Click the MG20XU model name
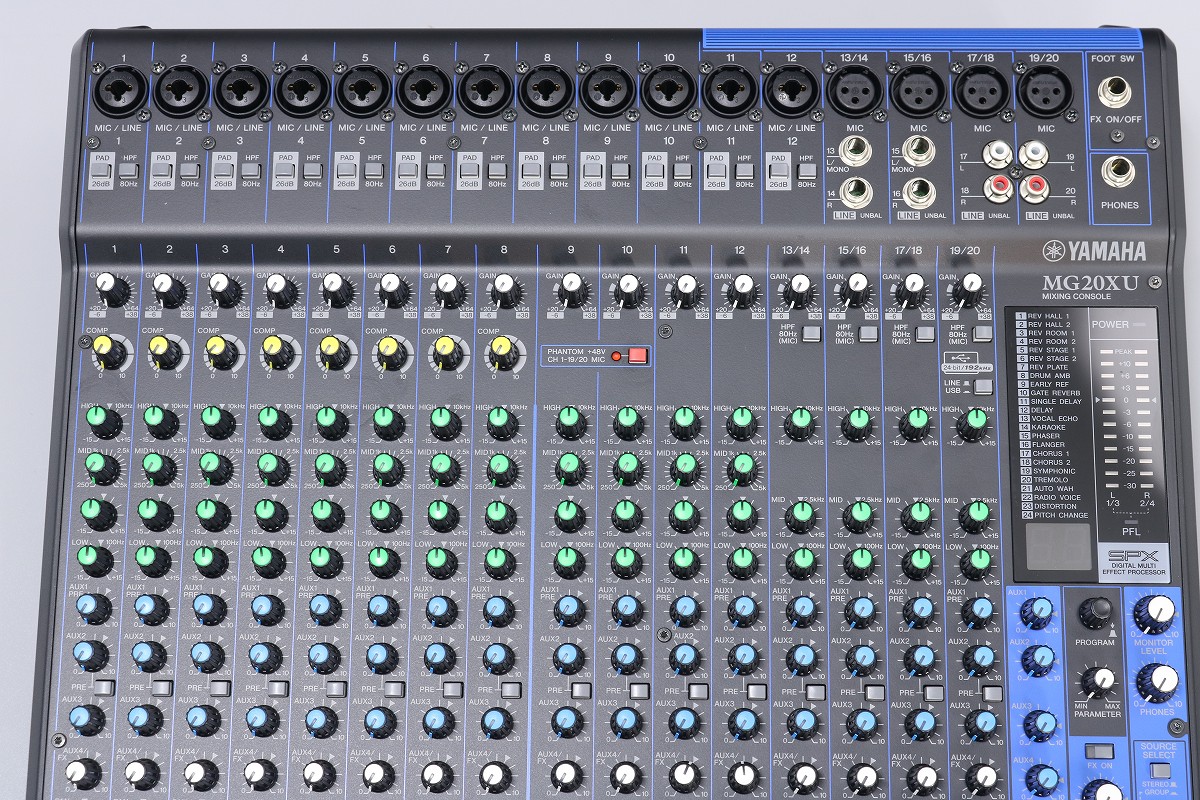 tap(1090, 282)
